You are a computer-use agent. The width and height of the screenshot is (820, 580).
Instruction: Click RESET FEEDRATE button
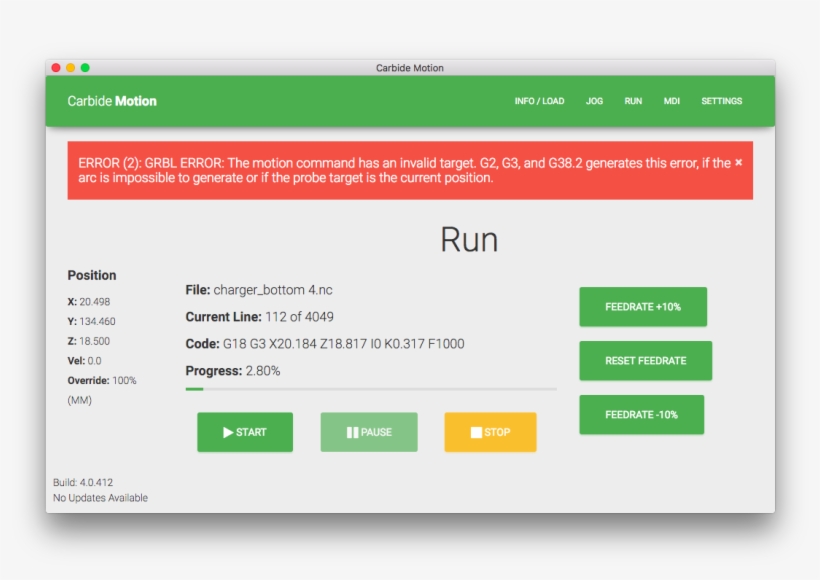click(645, 360)
